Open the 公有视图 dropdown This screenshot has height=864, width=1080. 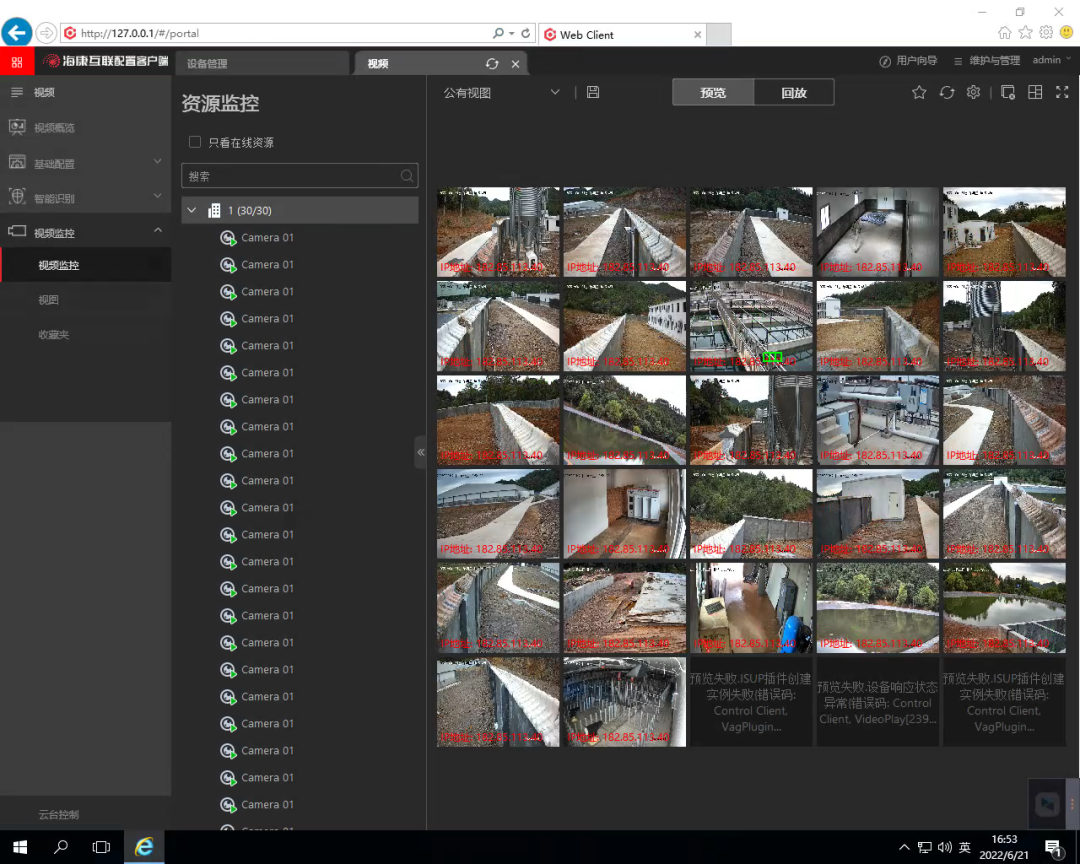coord(502,93)
